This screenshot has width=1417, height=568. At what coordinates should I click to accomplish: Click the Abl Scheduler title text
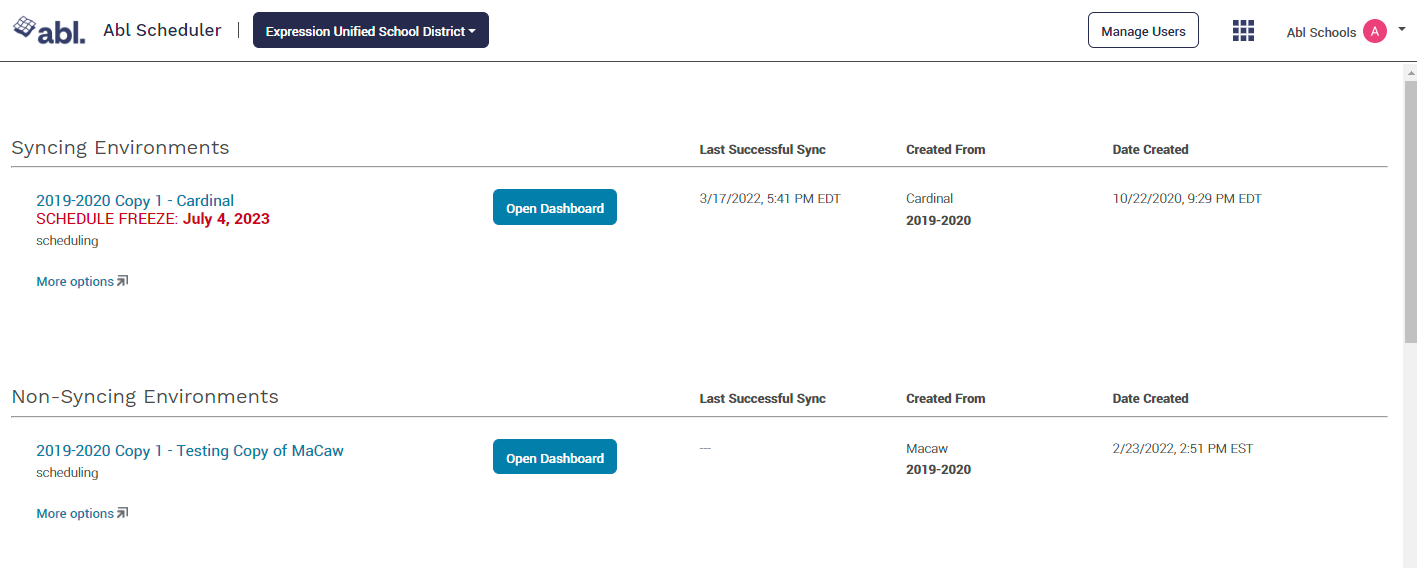pyautogui.click(x=162, y=31)
